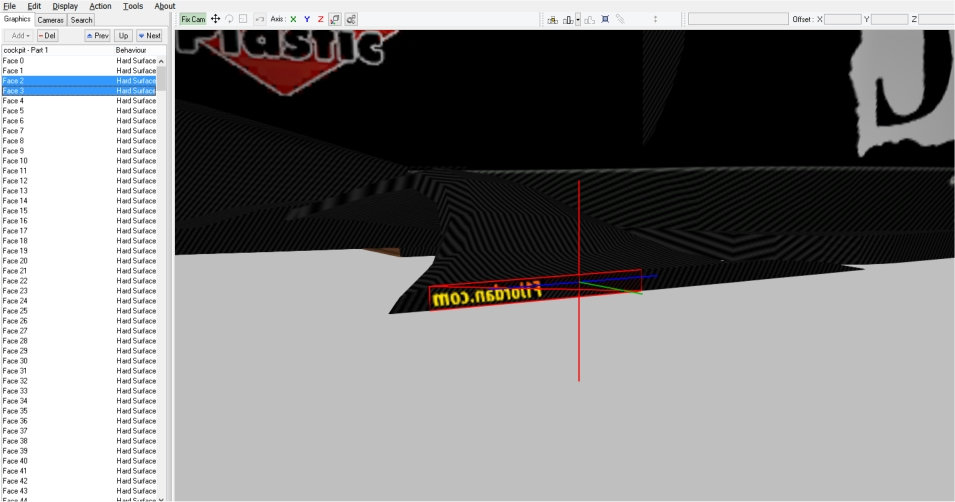Click the Offset Z input field

[x=937, y=19]
